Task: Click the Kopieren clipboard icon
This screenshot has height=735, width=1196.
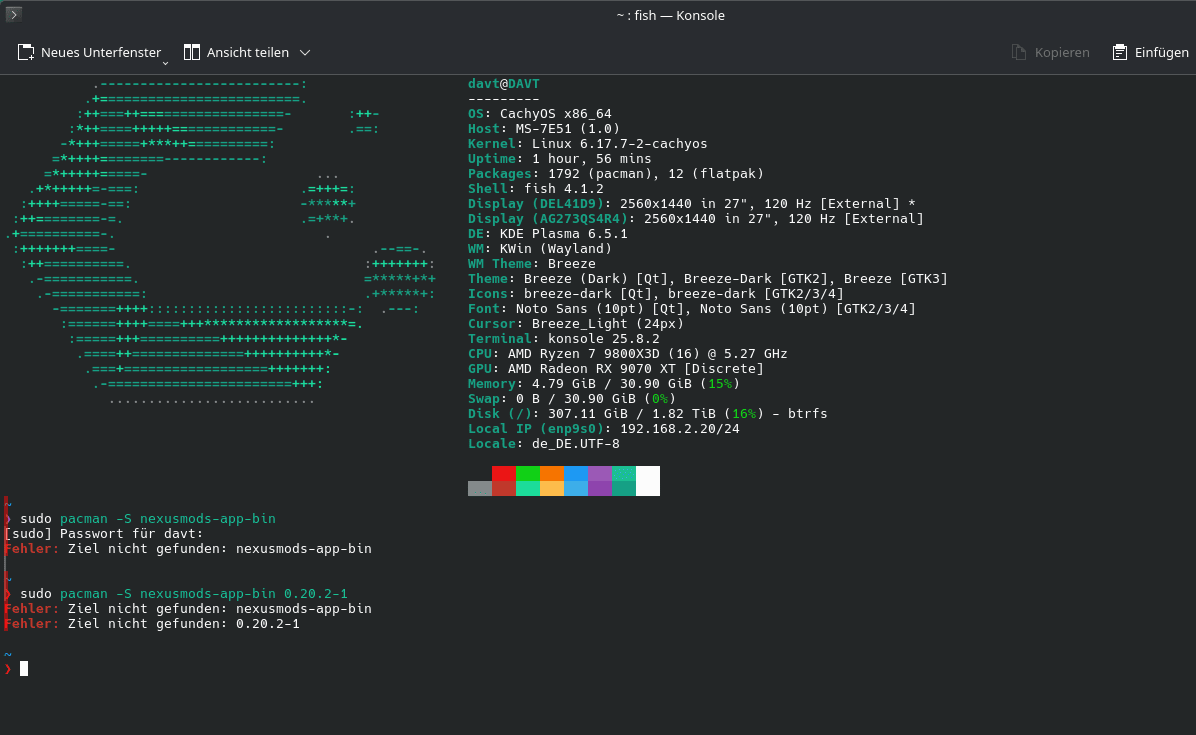Action: pyautogui.click(x=1018, y=53)
